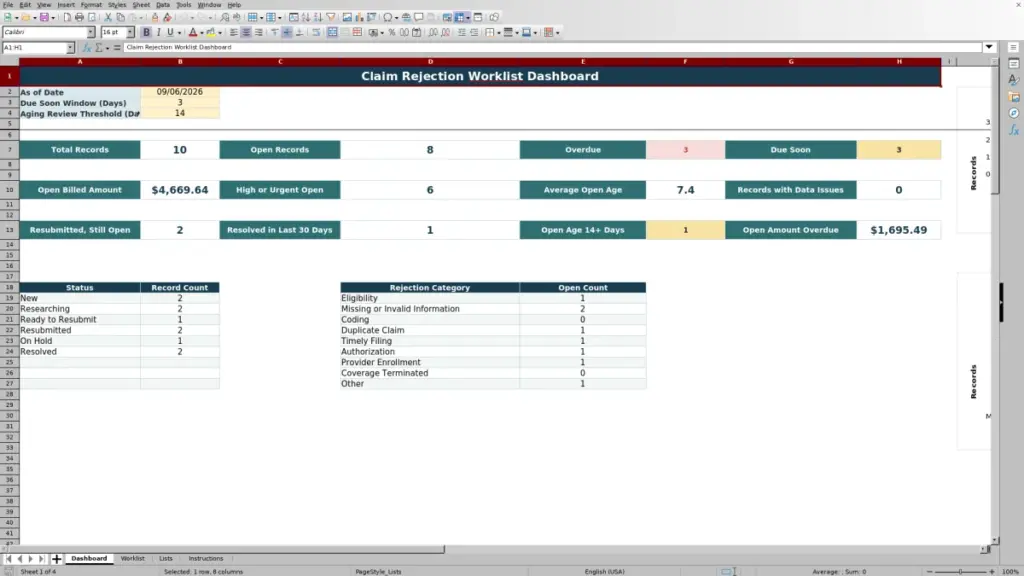This screenshot has height=576, width=1024.
Task: Expand the formula bar
Action: pyautogui.click(x=989, y=48)
